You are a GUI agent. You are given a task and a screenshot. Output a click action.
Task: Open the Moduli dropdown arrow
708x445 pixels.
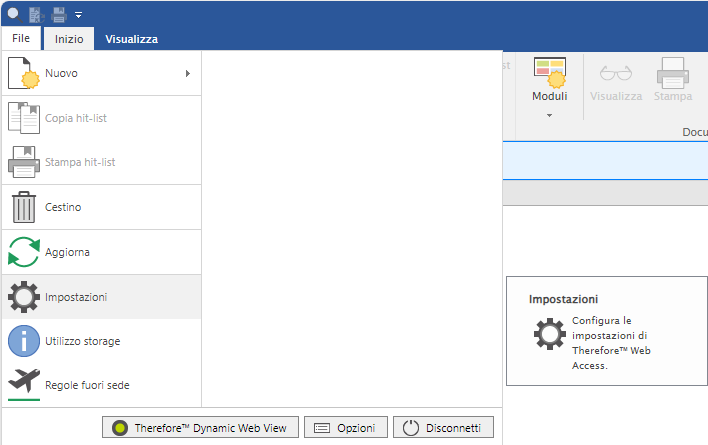pos(549,115)
